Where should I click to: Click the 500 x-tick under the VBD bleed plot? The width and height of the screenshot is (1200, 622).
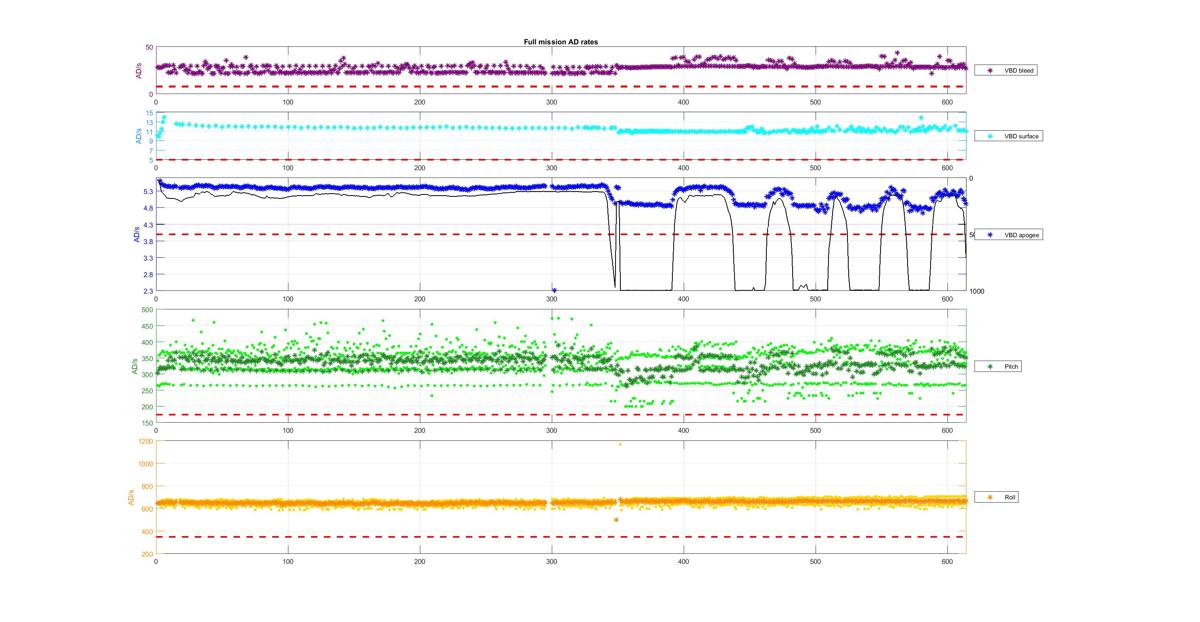pyautogui.click(x=815, y=102)
